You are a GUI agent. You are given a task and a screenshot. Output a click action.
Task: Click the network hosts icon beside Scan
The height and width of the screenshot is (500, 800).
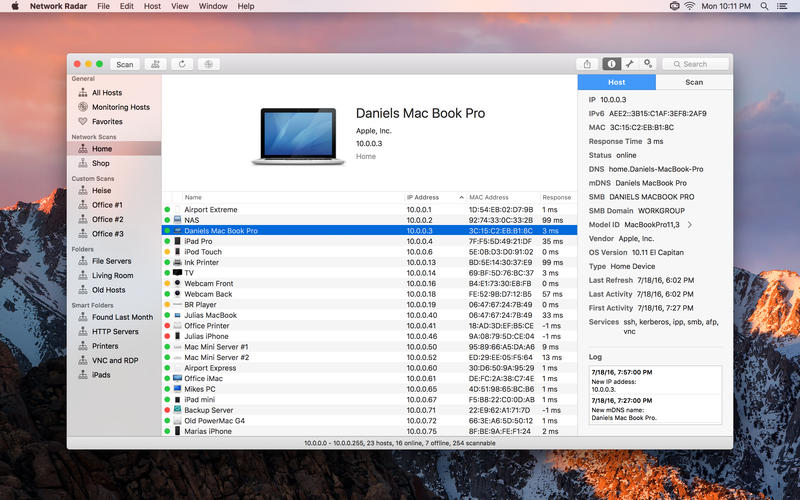pyautogui.click(x=154, y=64)
